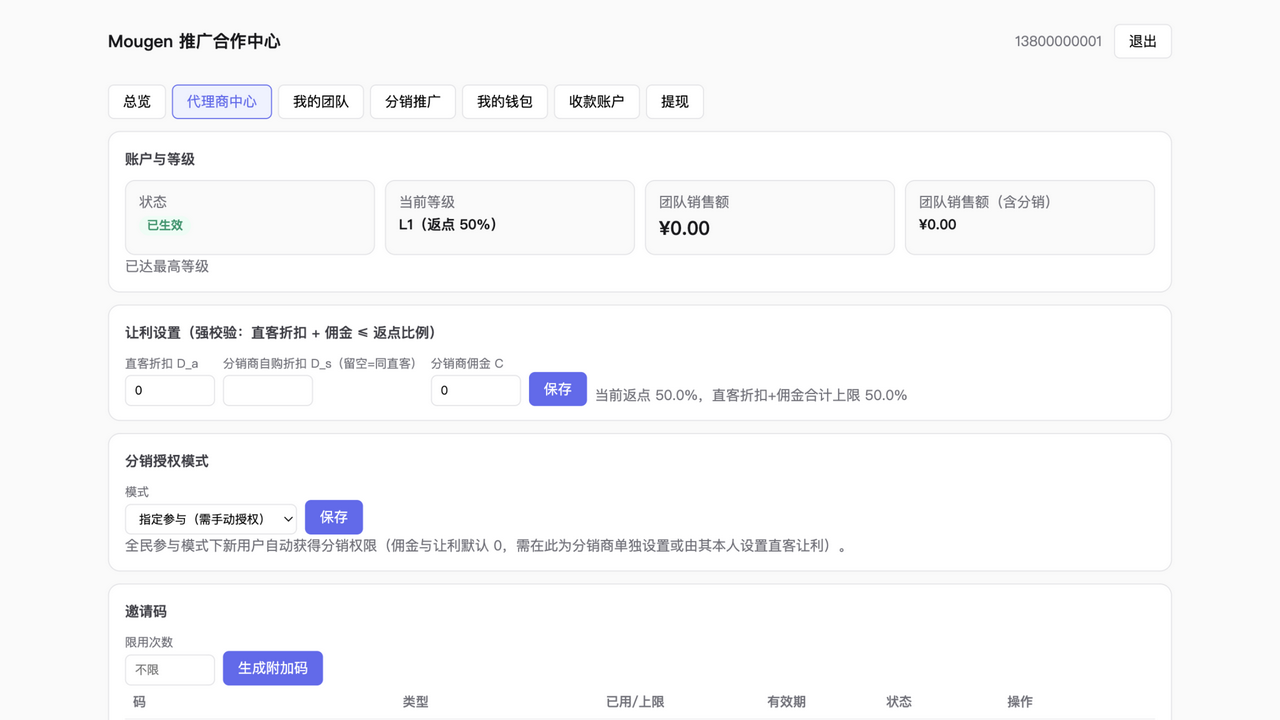
Task: Click the L1（返点 50%）level text
Action: pos(448,225)
